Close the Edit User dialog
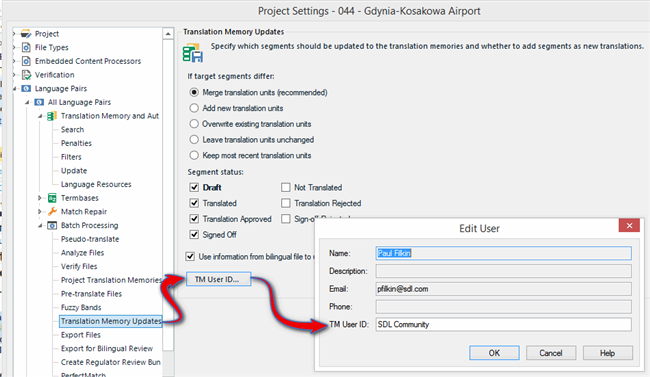The image size is (650, 377). (629, 226)
